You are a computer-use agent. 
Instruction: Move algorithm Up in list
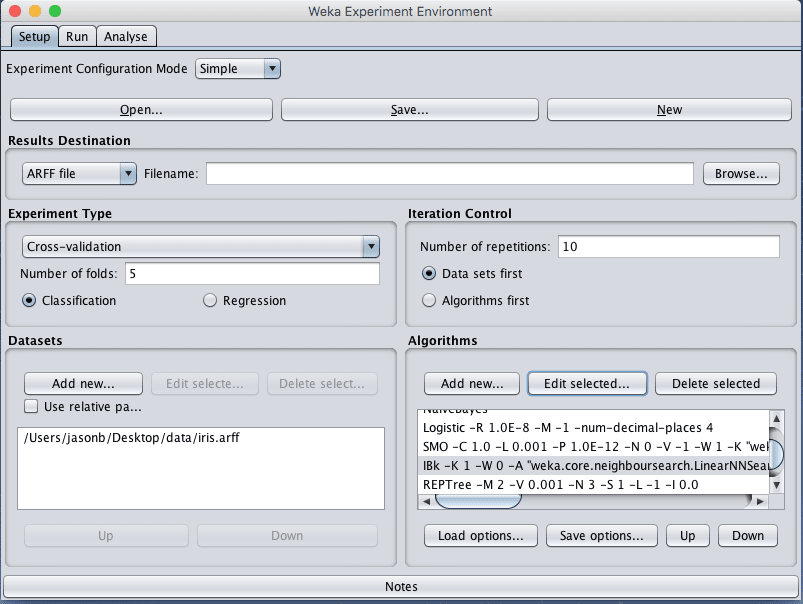tap(688, 536)
